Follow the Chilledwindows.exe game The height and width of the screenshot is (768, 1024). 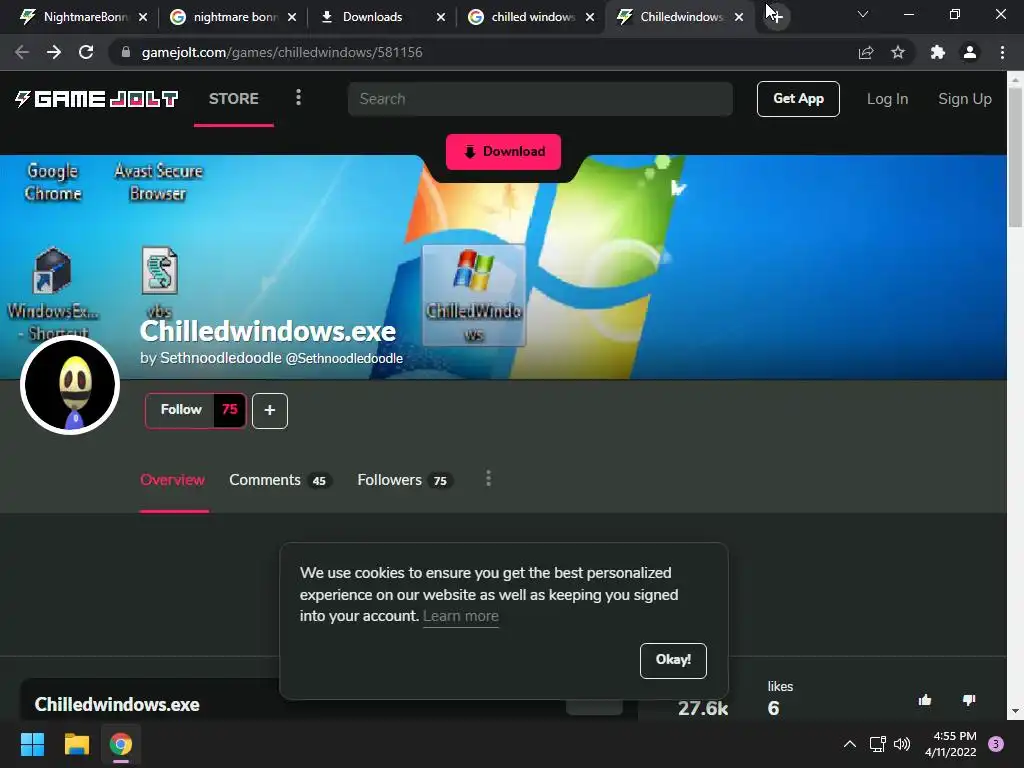[181, 410]
